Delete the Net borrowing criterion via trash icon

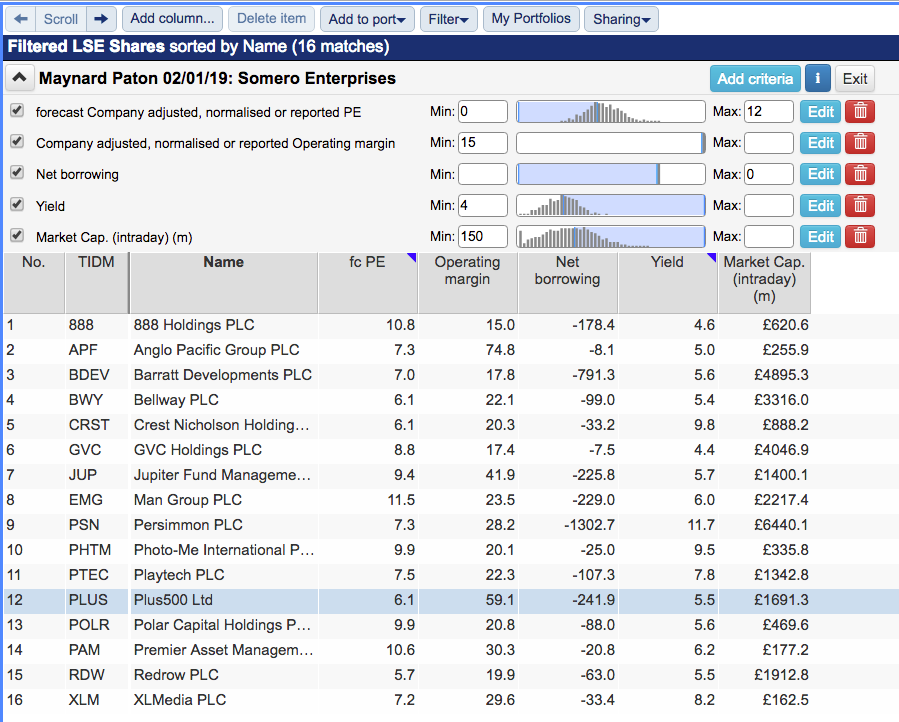tap(860, 174)
